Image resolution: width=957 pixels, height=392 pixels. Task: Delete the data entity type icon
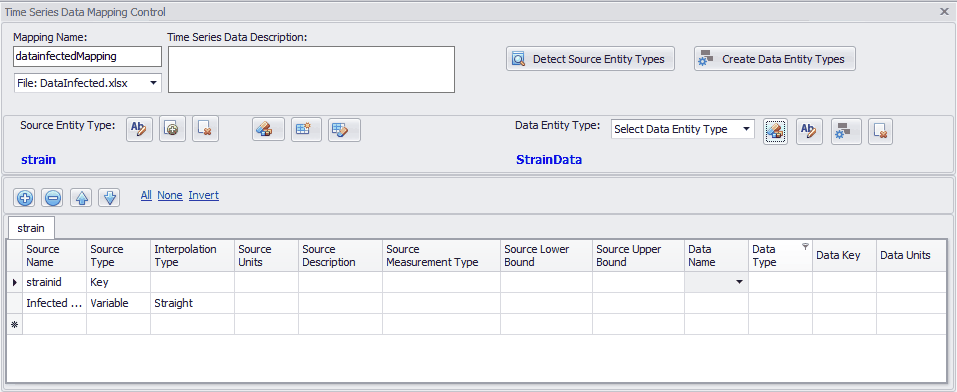880,131
